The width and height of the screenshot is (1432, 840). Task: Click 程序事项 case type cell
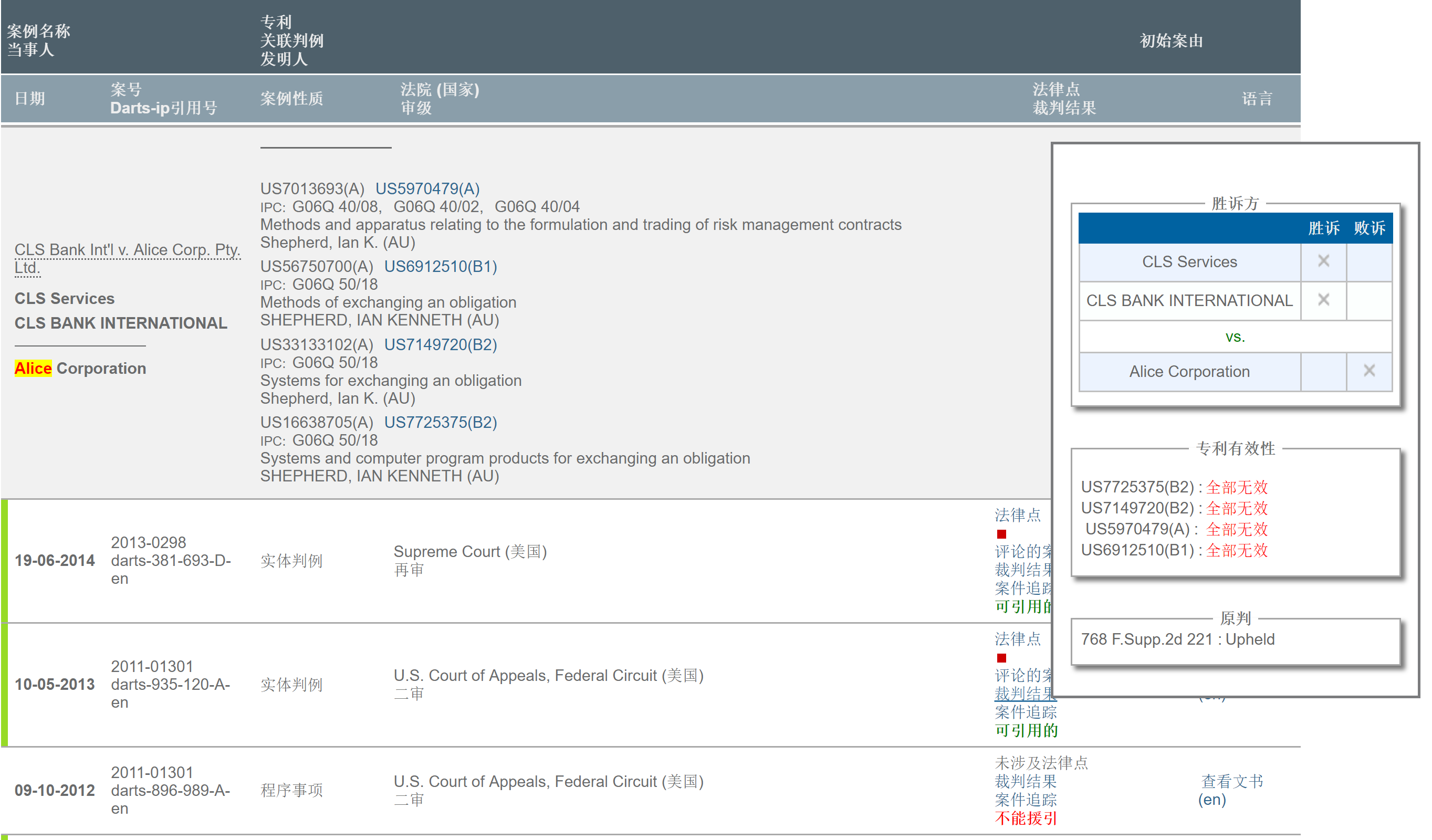(292, 791)
